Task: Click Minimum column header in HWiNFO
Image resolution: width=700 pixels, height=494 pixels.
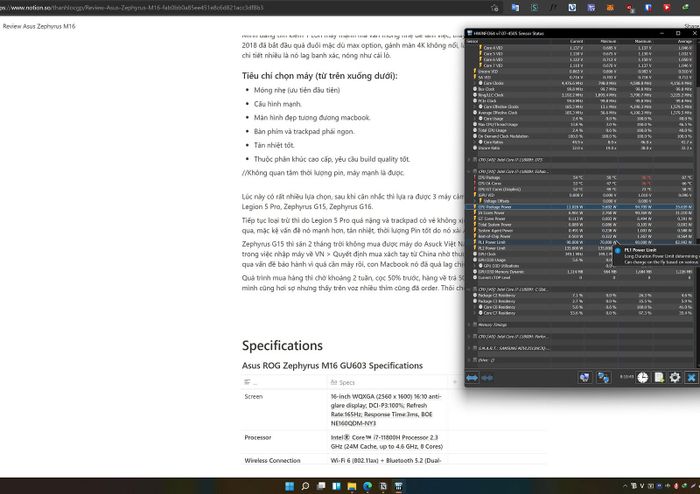Action: (x=608, y=42)
